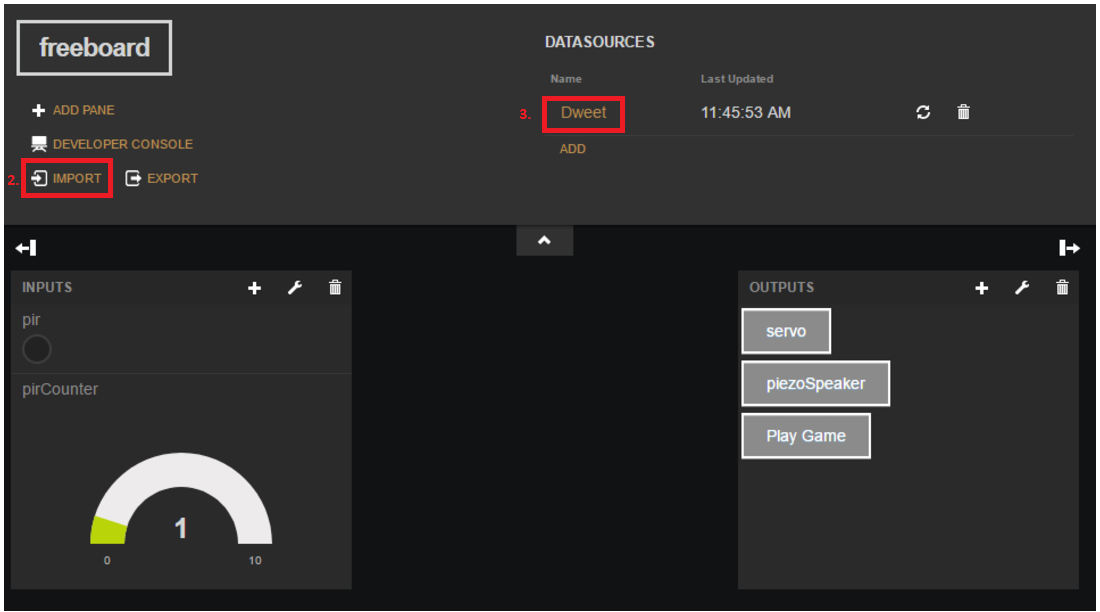This screenshot has width=1100, height=612.
Task: Click the refresh icon for Dweet datasource
Action: pos(924,113)
